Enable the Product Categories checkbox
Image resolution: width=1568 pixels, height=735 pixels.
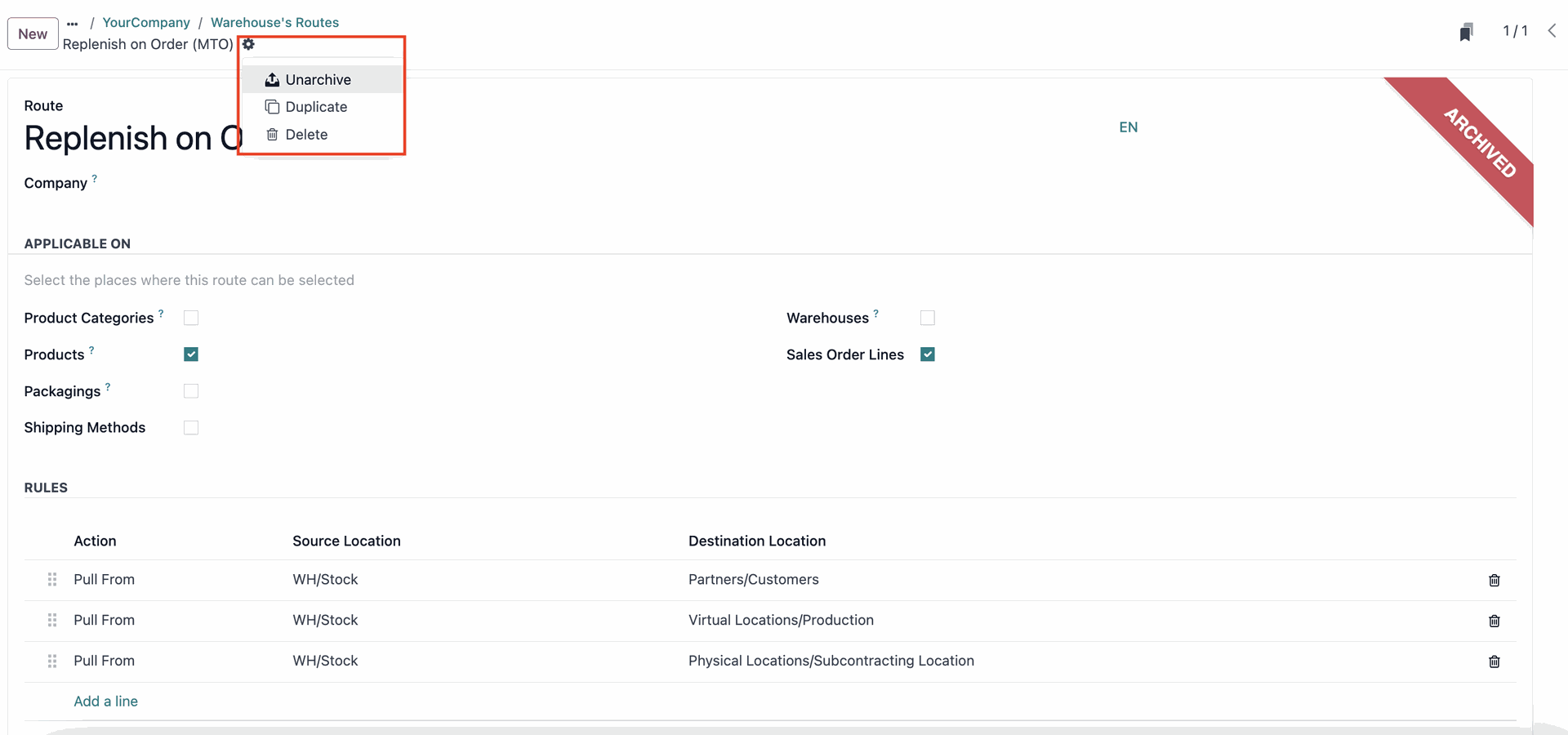click(191, 318)
